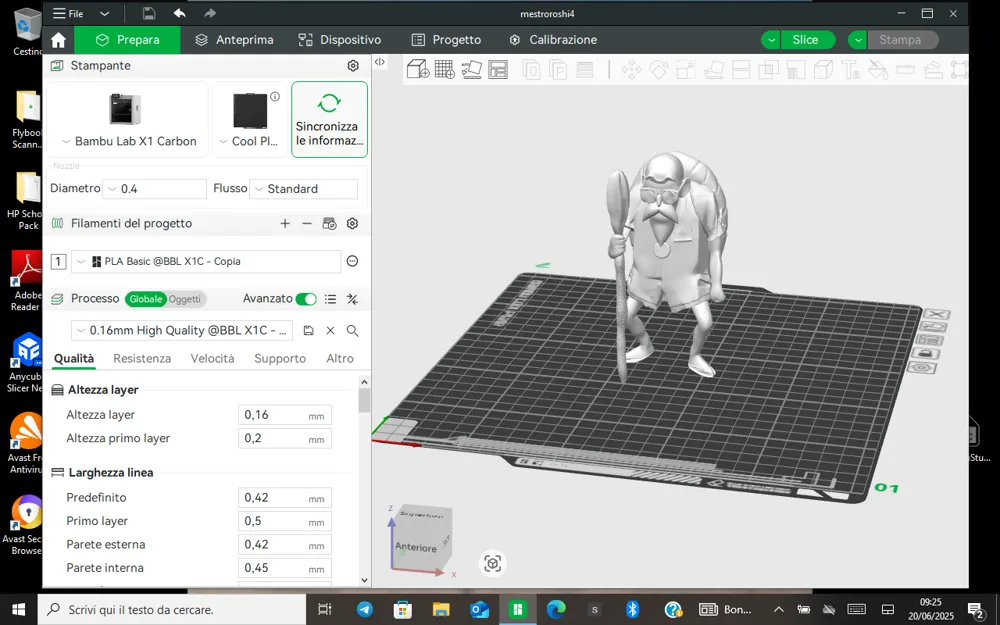Click the AMS filament sync icon
The height and width of the screenshot is (625, 1000).
pos(329,223)
